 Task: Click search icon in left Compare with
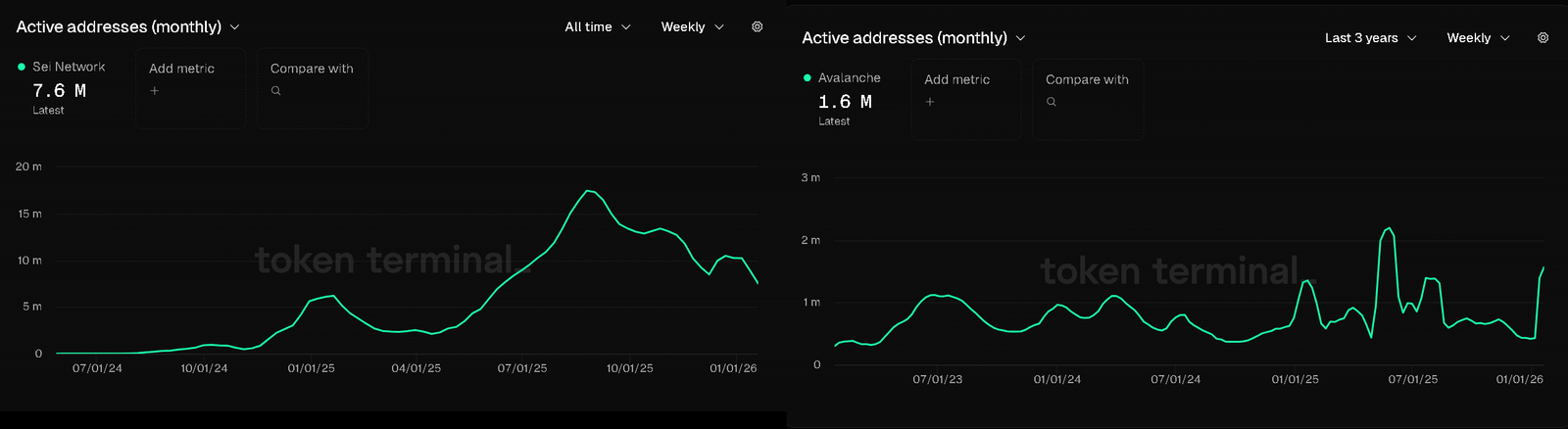pos(276,91)
